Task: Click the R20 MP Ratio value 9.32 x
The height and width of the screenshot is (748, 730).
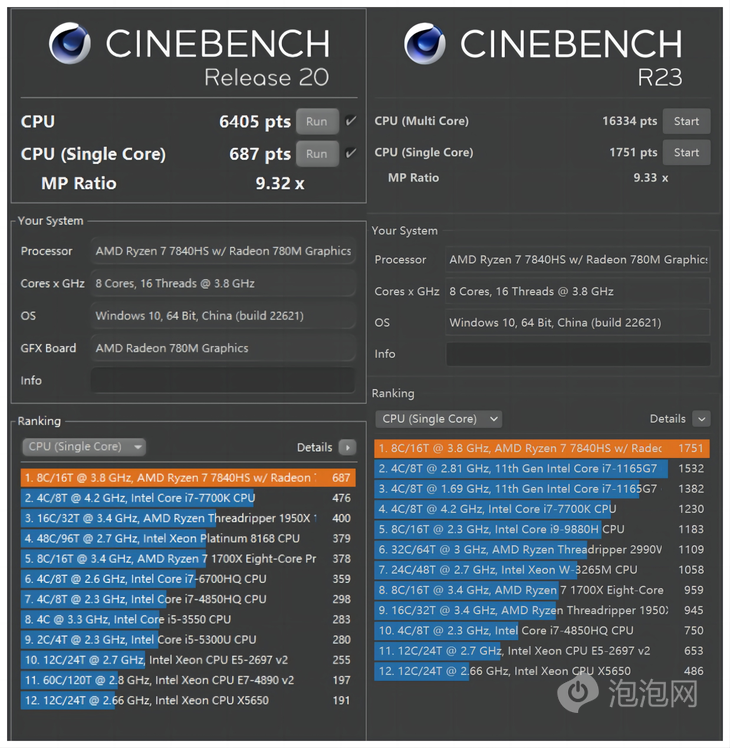Action: point(280,184)
